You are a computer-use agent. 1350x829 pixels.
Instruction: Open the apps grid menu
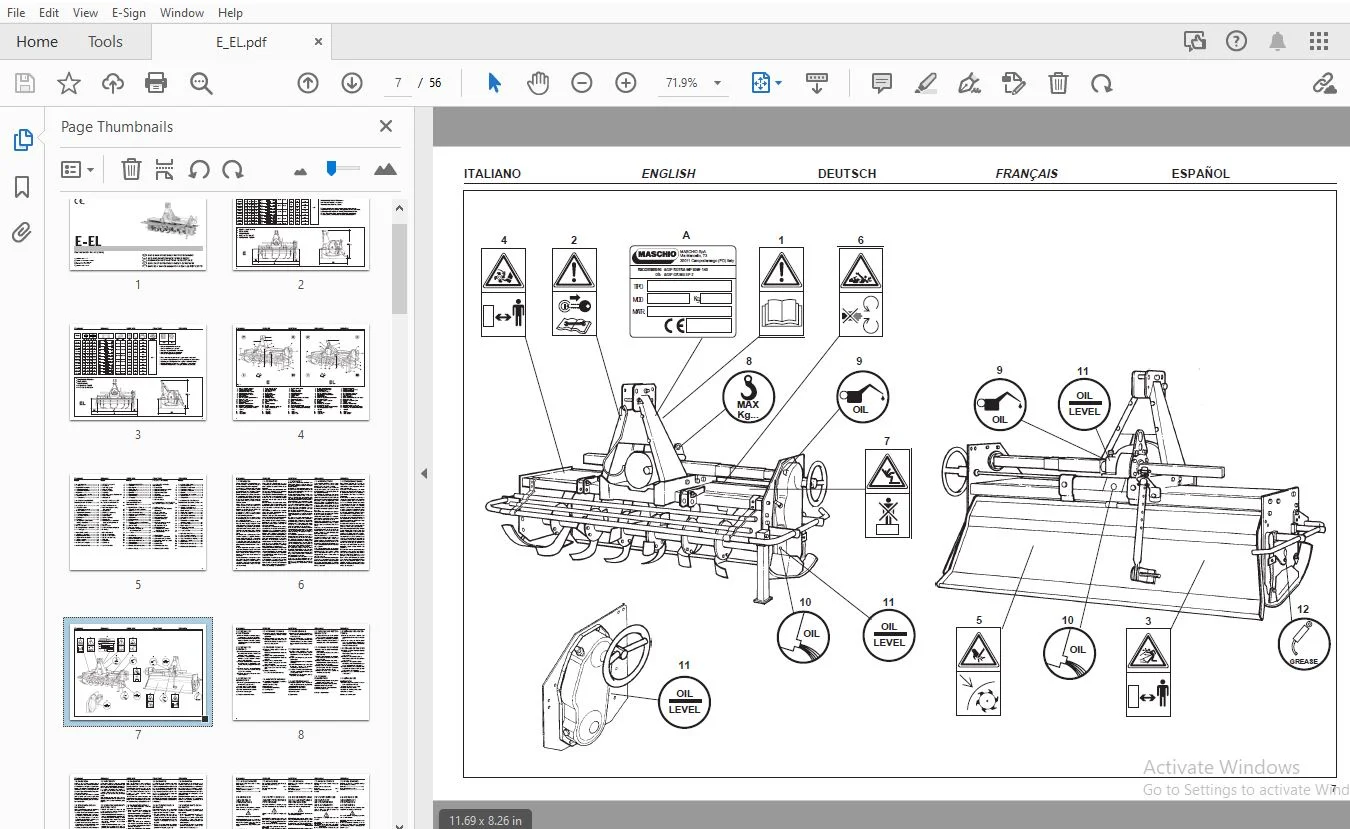click(1319, 41)
